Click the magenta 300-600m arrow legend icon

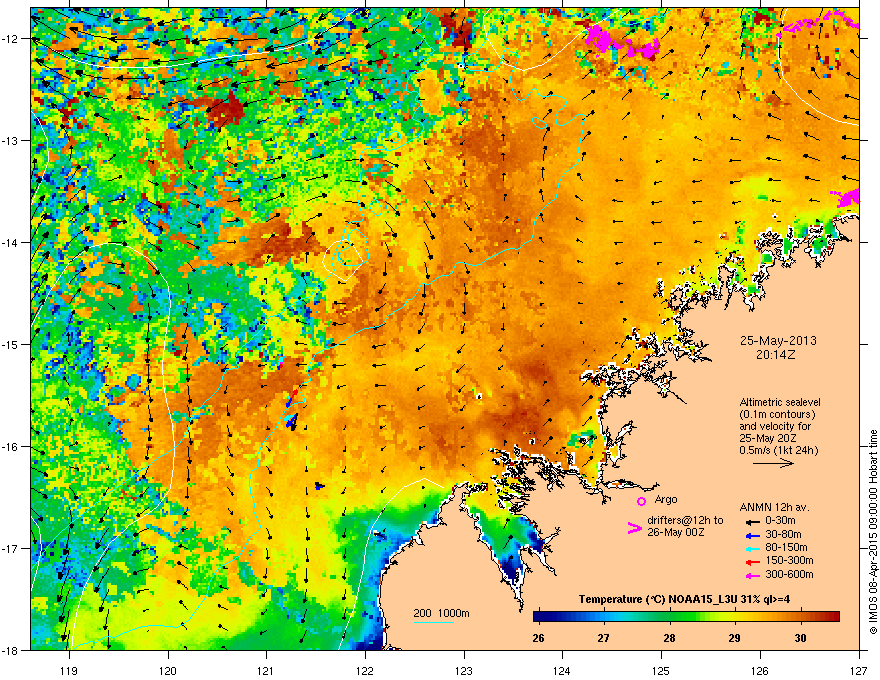[x=751, y=575]
